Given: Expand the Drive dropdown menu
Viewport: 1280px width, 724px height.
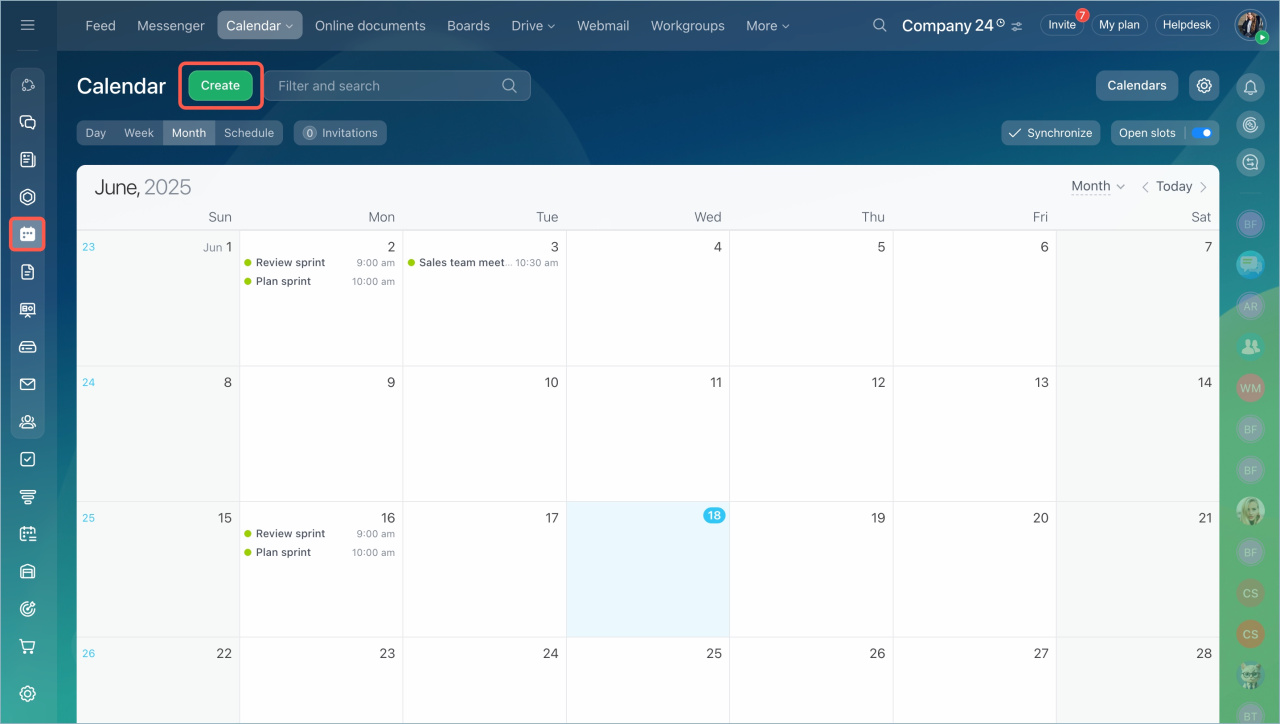Looking at the screenshot, I should click(533, 26).
